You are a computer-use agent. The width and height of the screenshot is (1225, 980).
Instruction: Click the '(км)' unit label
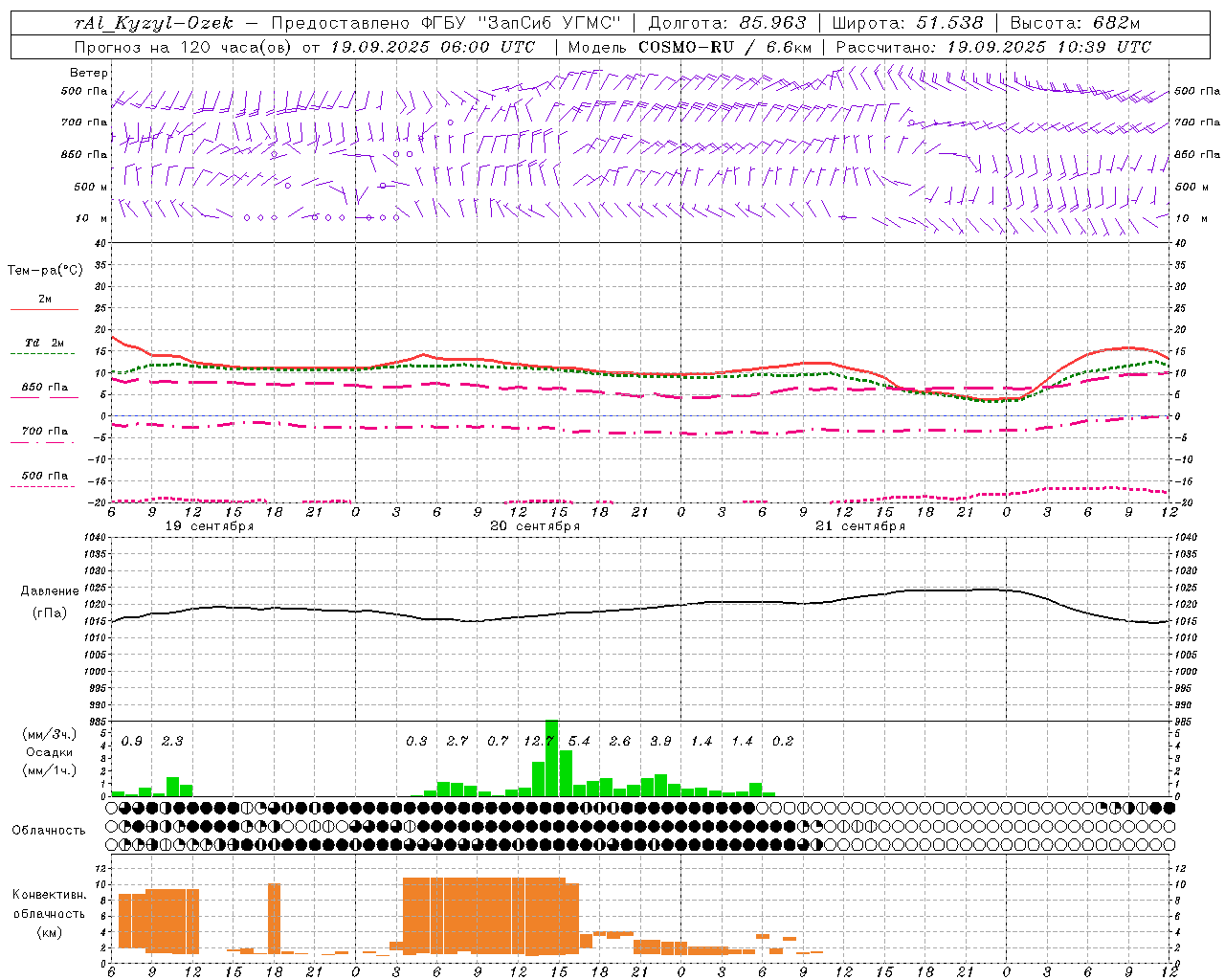click(50, 932)
